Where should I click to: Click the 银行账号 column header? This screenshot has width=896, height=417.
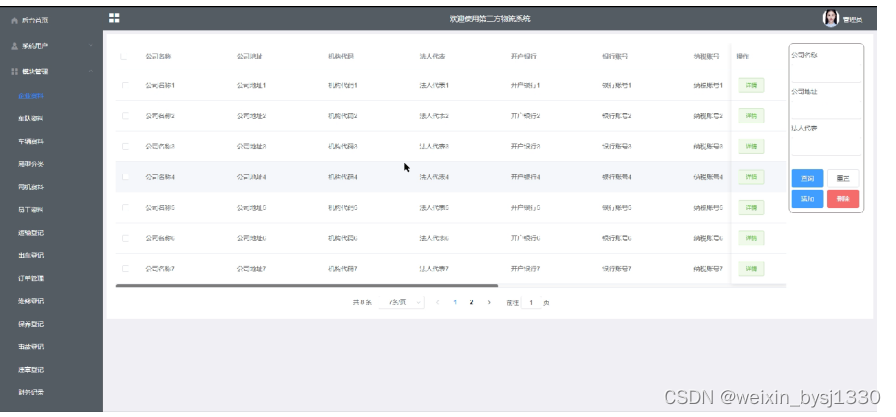(615, 57)
